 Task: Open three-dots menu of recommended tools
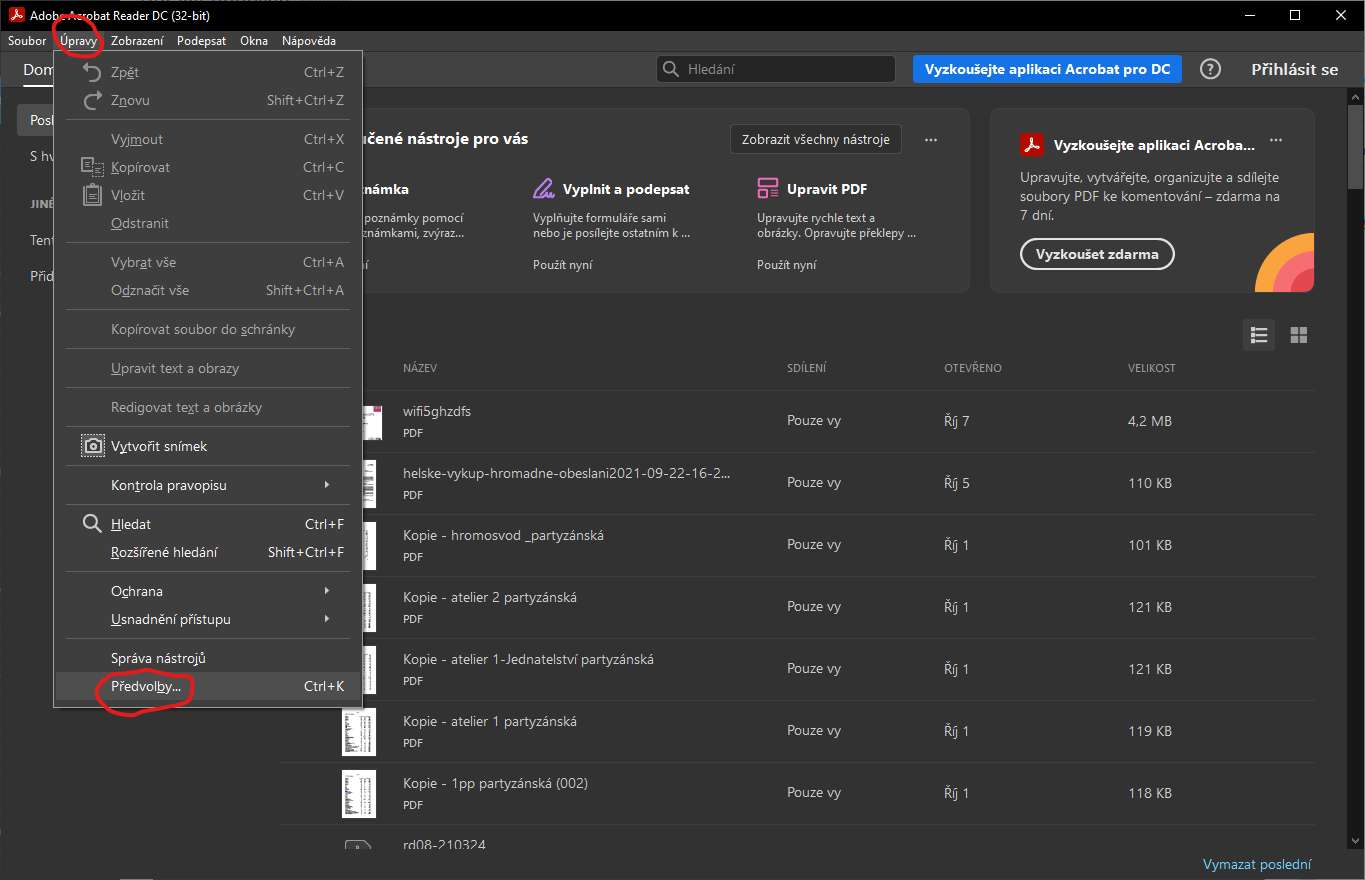pyautogui.click(x=931, y=140)
